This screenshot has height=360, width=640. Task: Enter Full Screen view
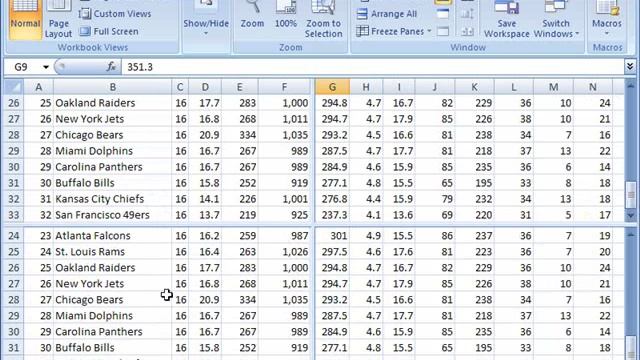point(109,31)
